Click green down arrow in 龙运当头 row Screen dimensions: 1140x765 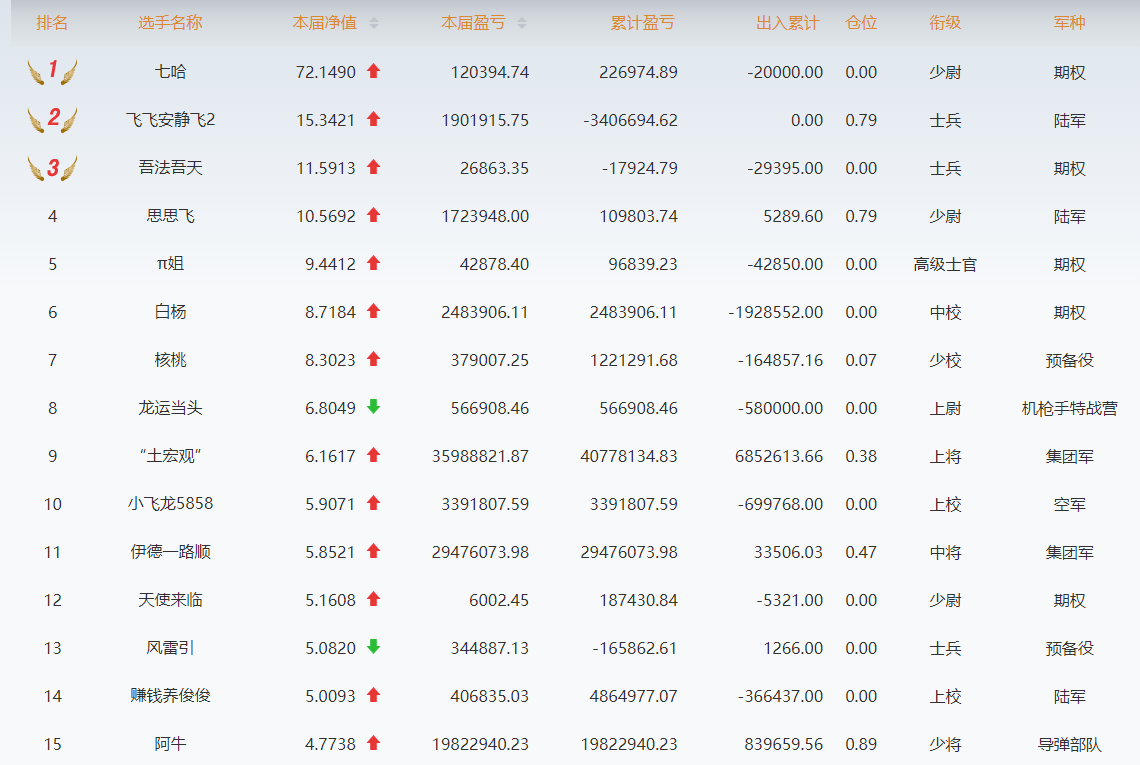(x=374, y=406)
